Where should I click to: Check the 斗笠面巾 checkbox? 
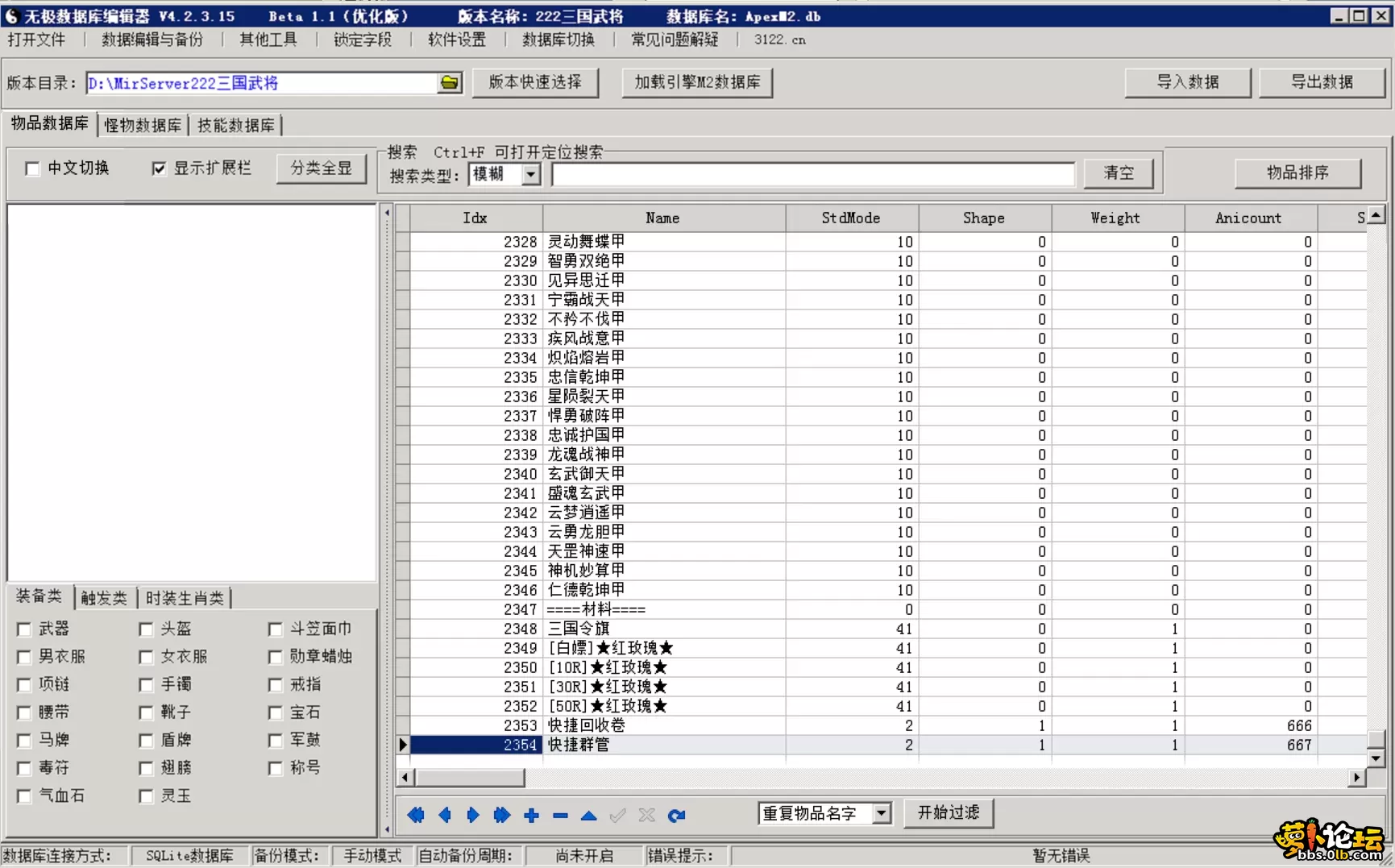276,629
